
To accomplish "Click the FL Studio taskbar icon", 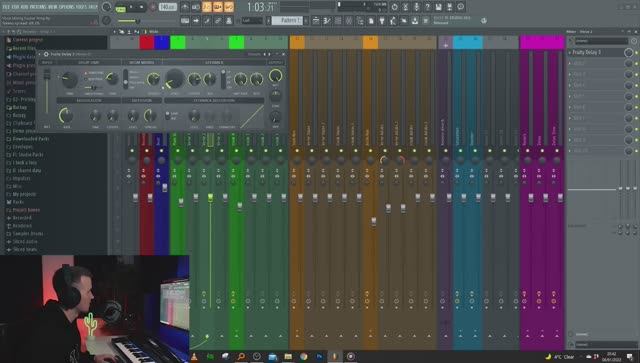I will [x=335, y=356].
